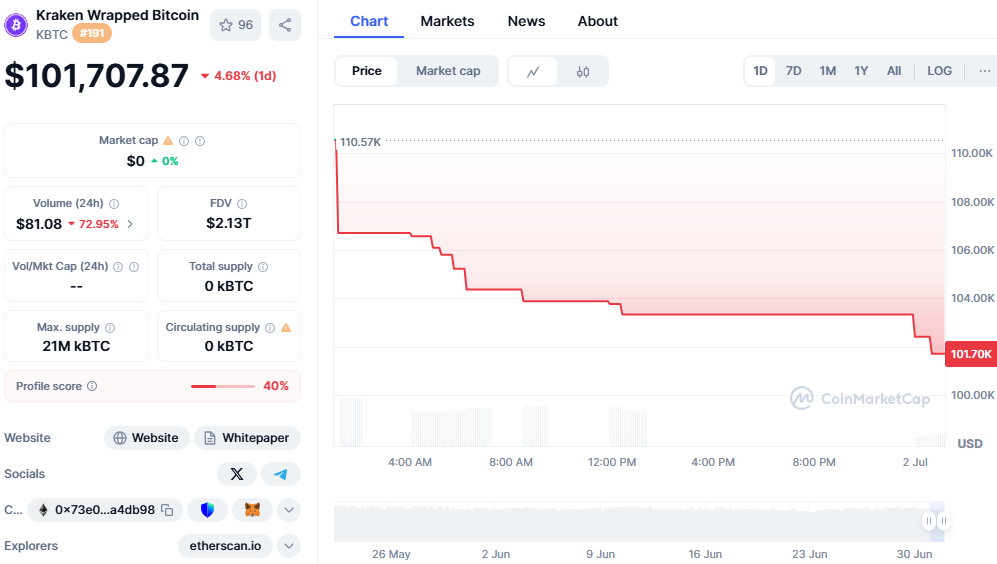The image size is (997, 564).
Task: Select the 7D time range
Action: coord(793,71)
